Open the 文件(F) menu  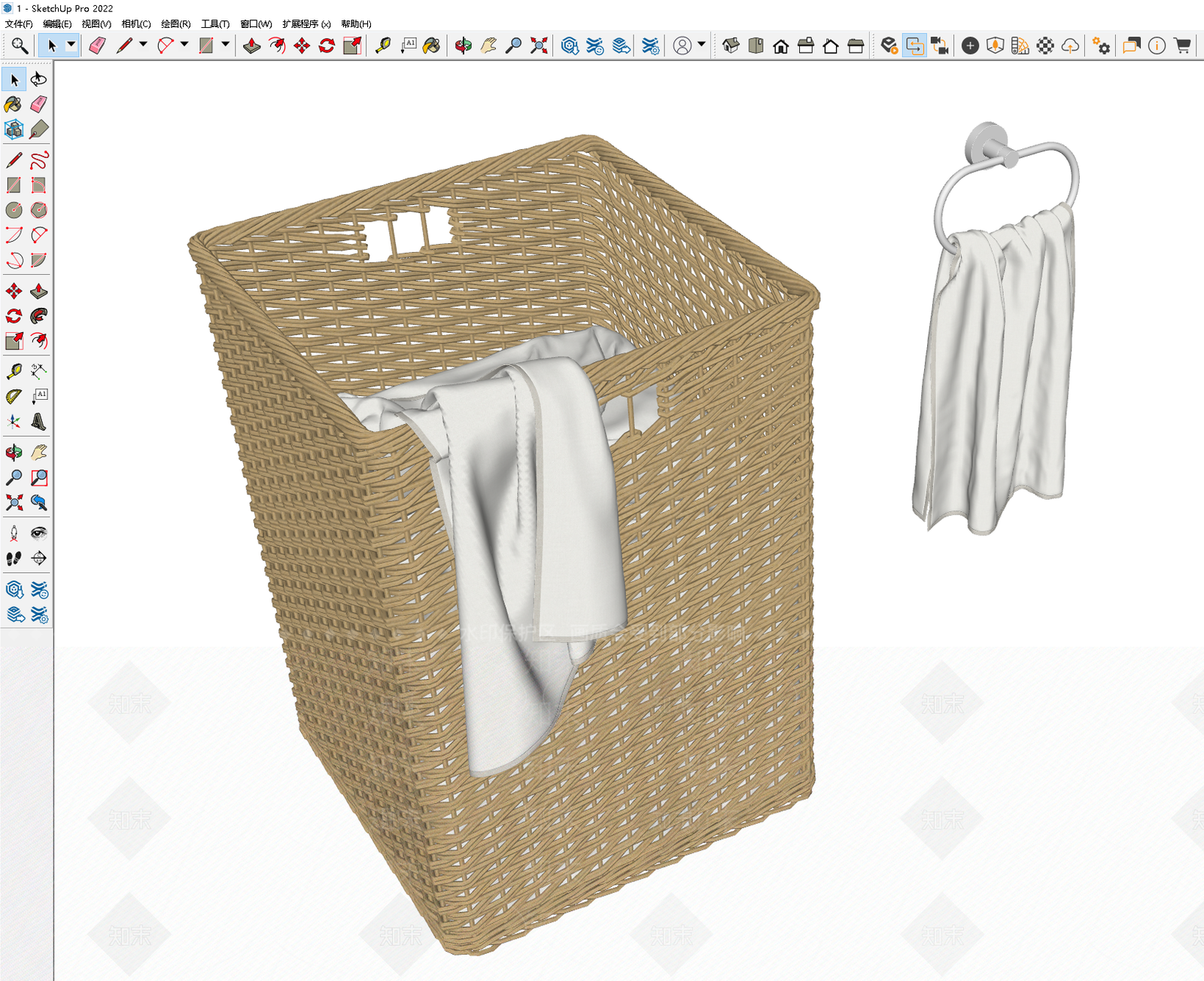[19, 24]
